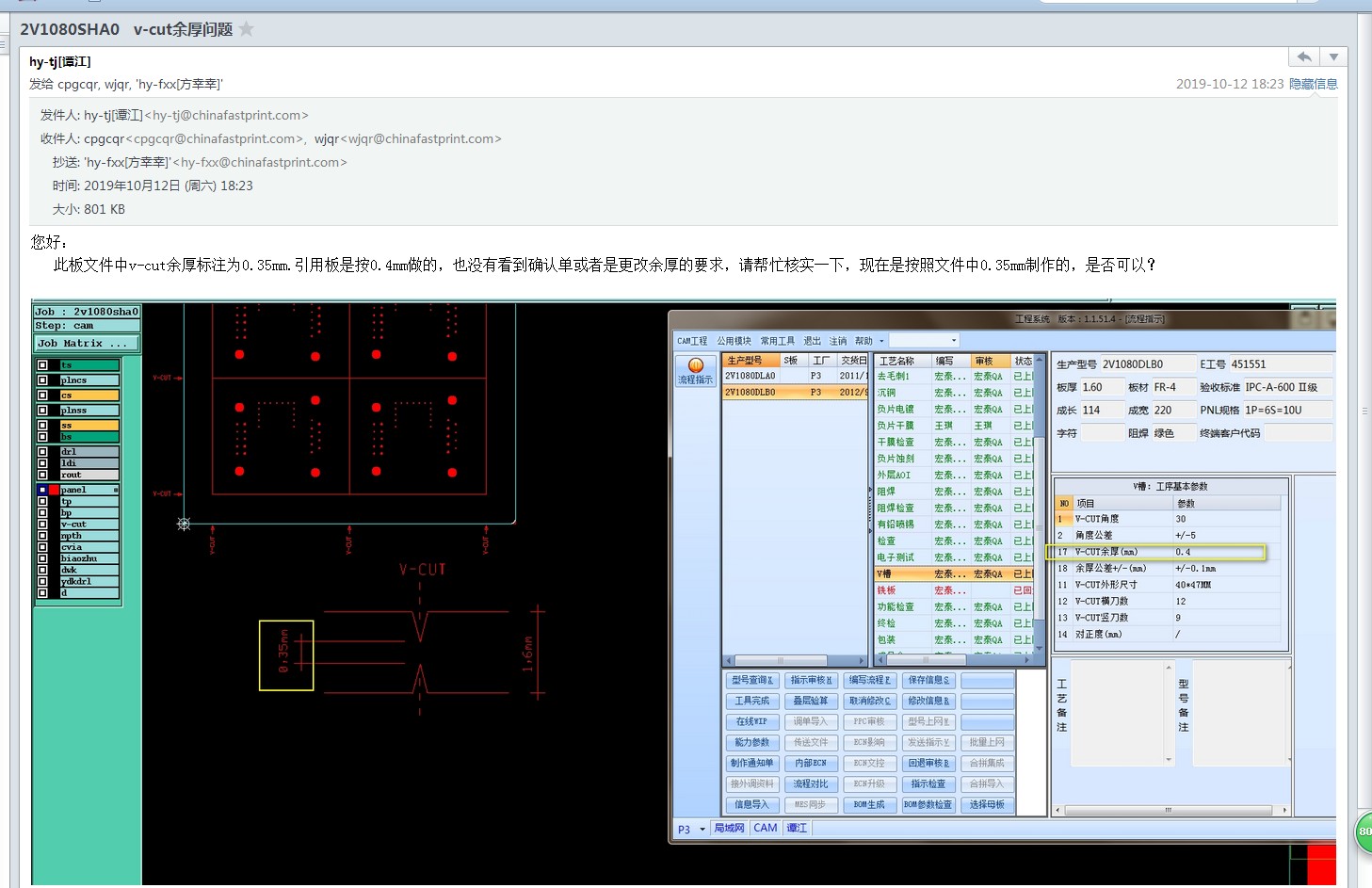The image size is (1372, 888).
Task: Open the 常用工具 menu
Action: pyautogui.click(x=777, y=341)
